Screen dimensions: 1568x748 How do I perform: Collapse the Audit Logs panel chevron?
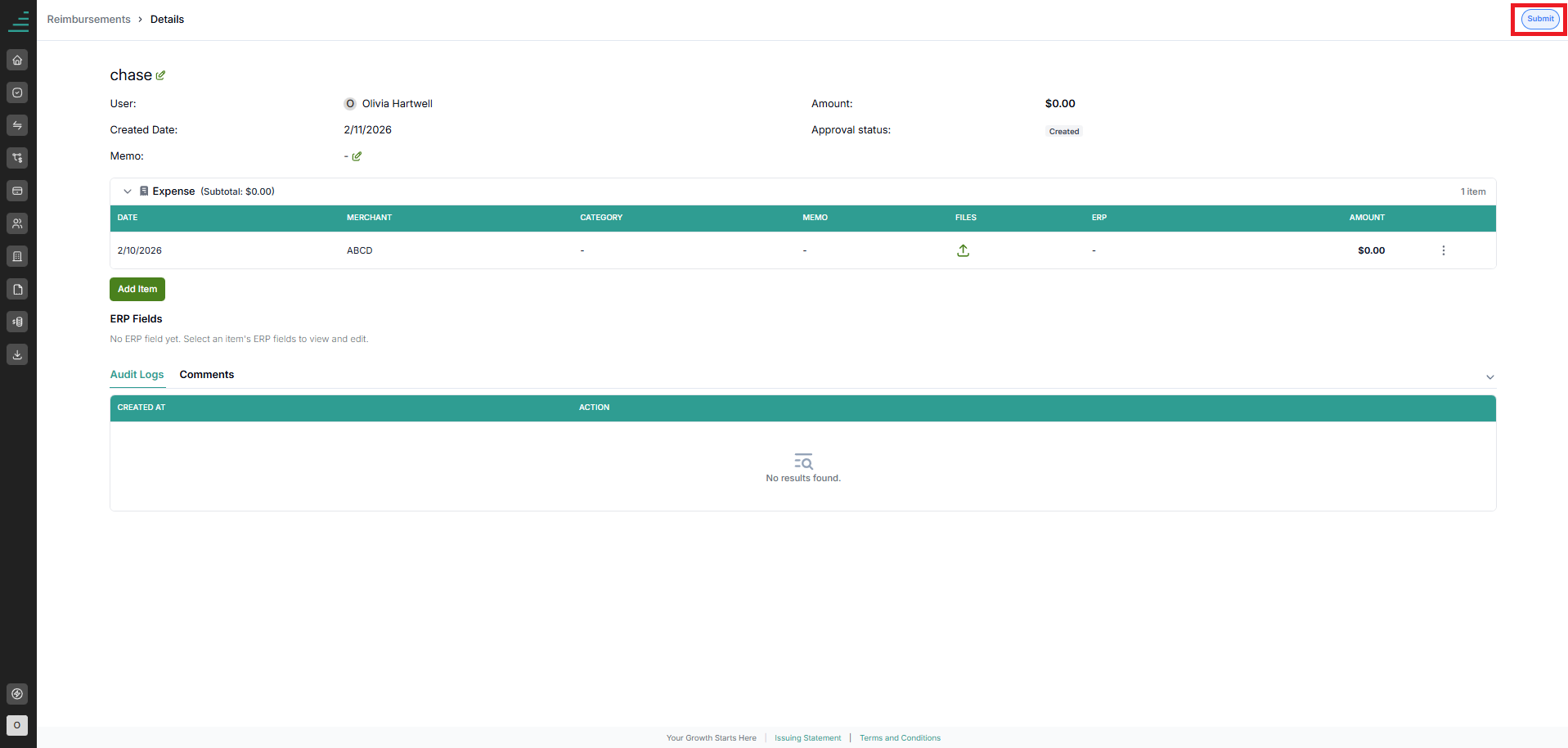(1489, 377)
